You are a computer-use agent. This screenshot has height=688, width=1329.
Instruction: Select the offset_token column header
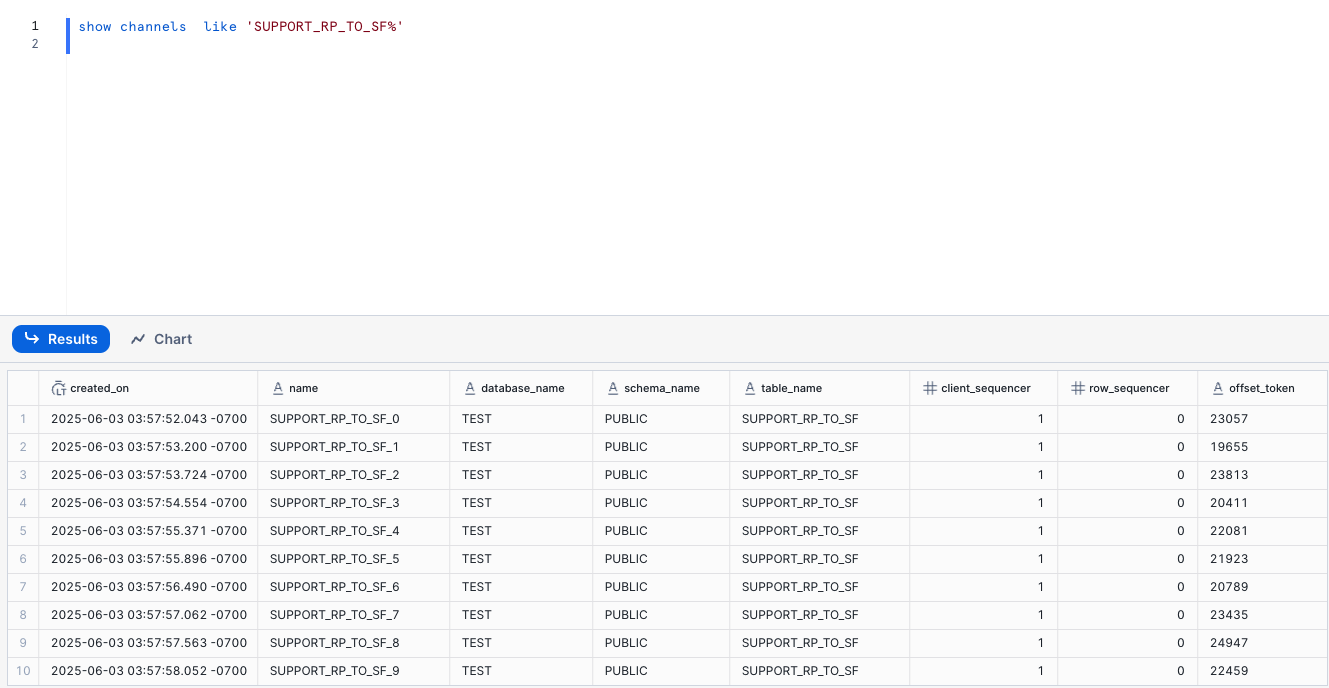(x=1262, y=388)
